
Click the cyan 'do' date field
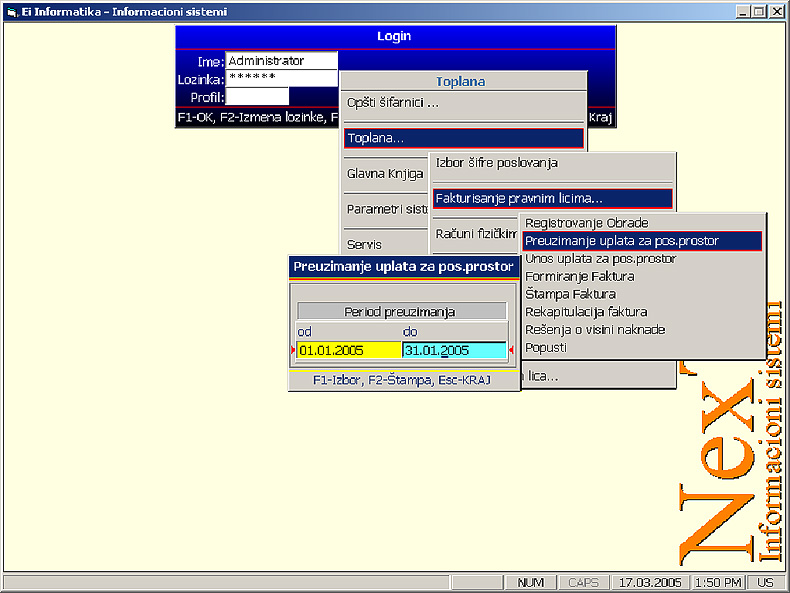(x=455, y=351)
